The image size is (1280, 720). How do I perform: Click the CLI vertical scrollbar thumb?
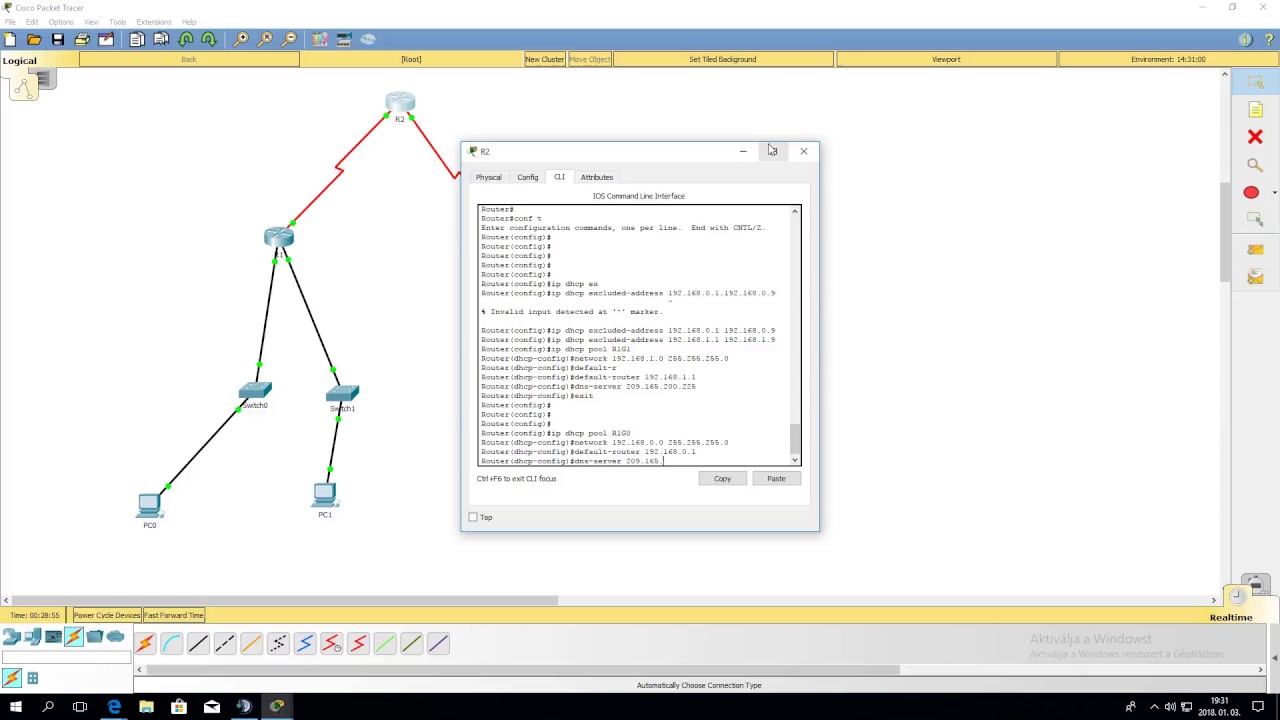pyautogui.click(x=795, y=438)
